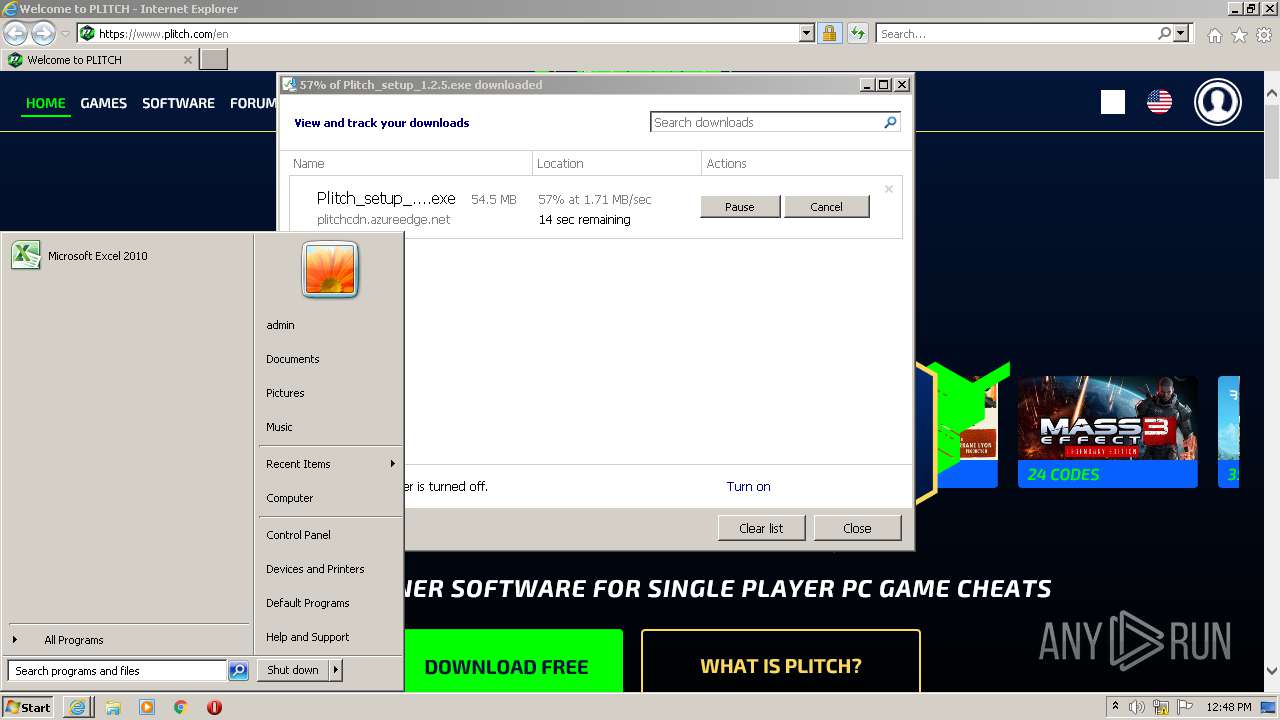The width and height of the screenshot is (1280, 720).
Task: Click the Start button
Action: (28, 707)
